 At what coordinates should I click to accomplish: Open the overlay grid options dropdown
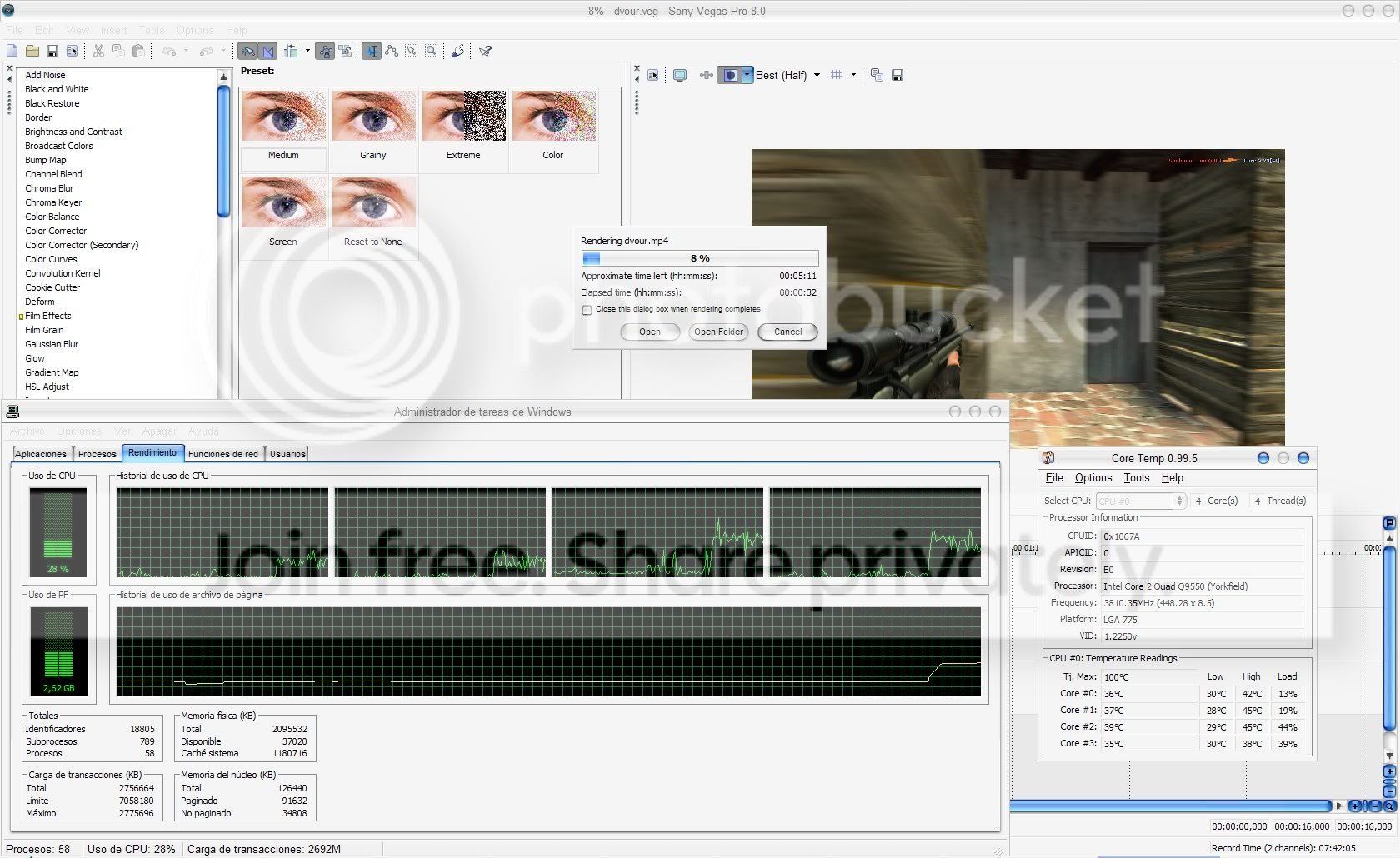click(853, 75)
